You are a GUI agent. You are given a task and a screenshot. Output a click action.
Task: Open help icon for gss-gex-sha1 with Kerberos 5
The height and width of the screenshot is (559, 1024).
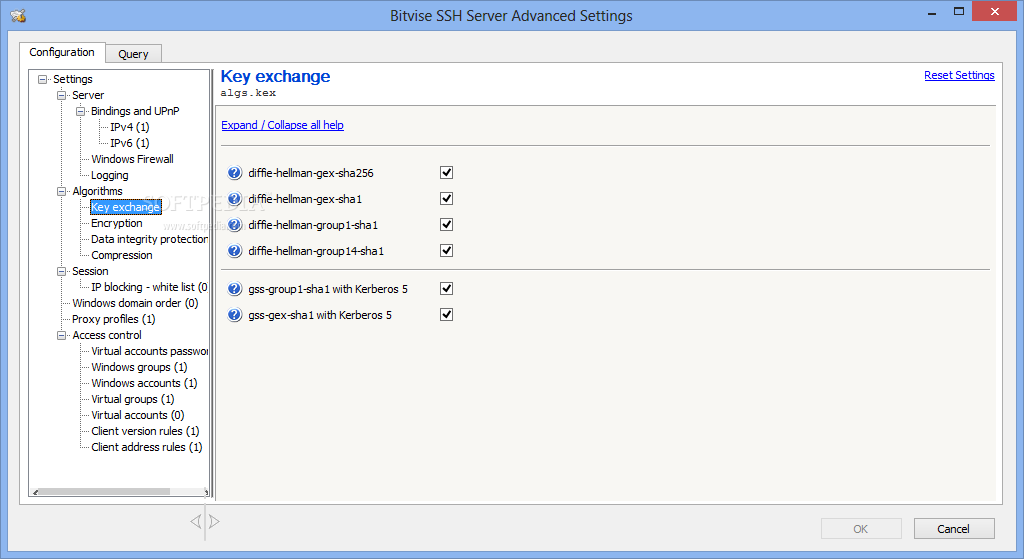click(x=234, y=315)
